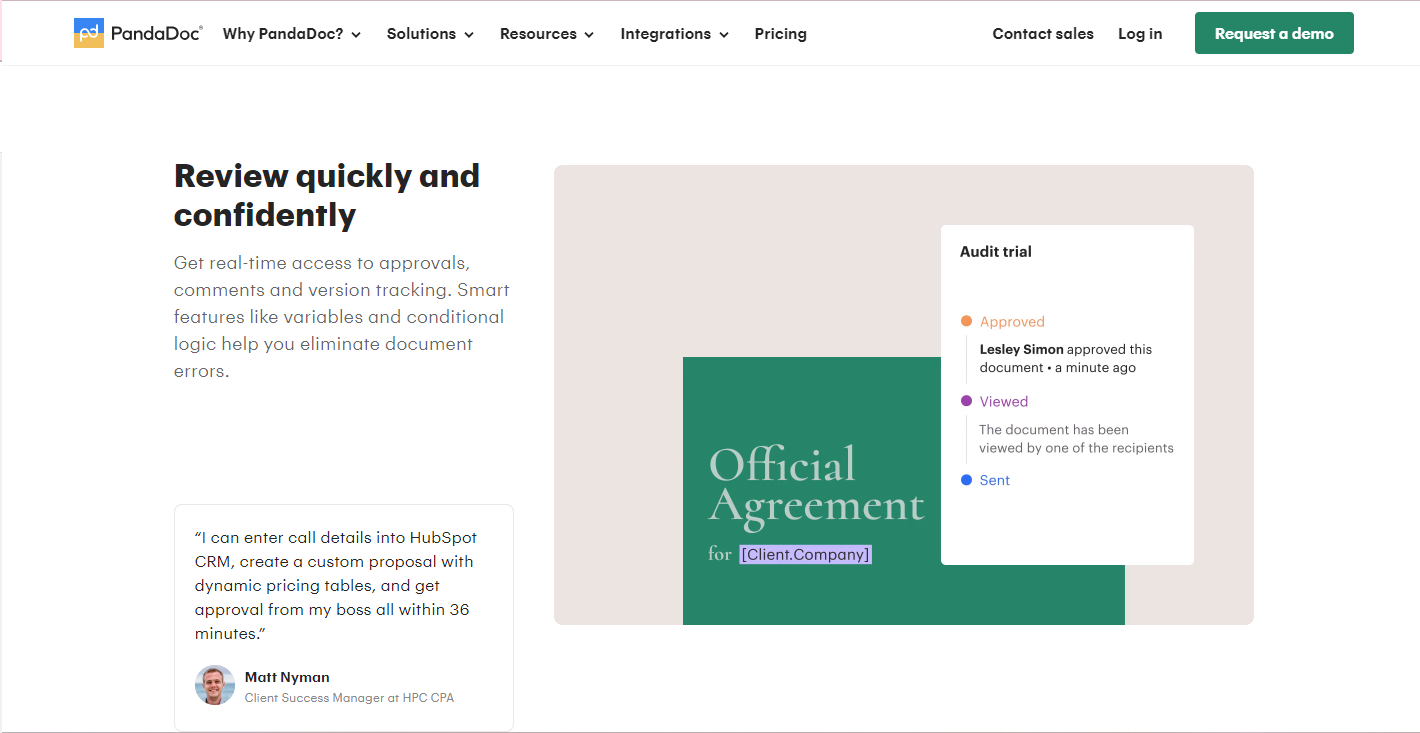The image size is (1420, 733).
Task: Click the PandaDoc logo icon
Action: pos(89,33)
